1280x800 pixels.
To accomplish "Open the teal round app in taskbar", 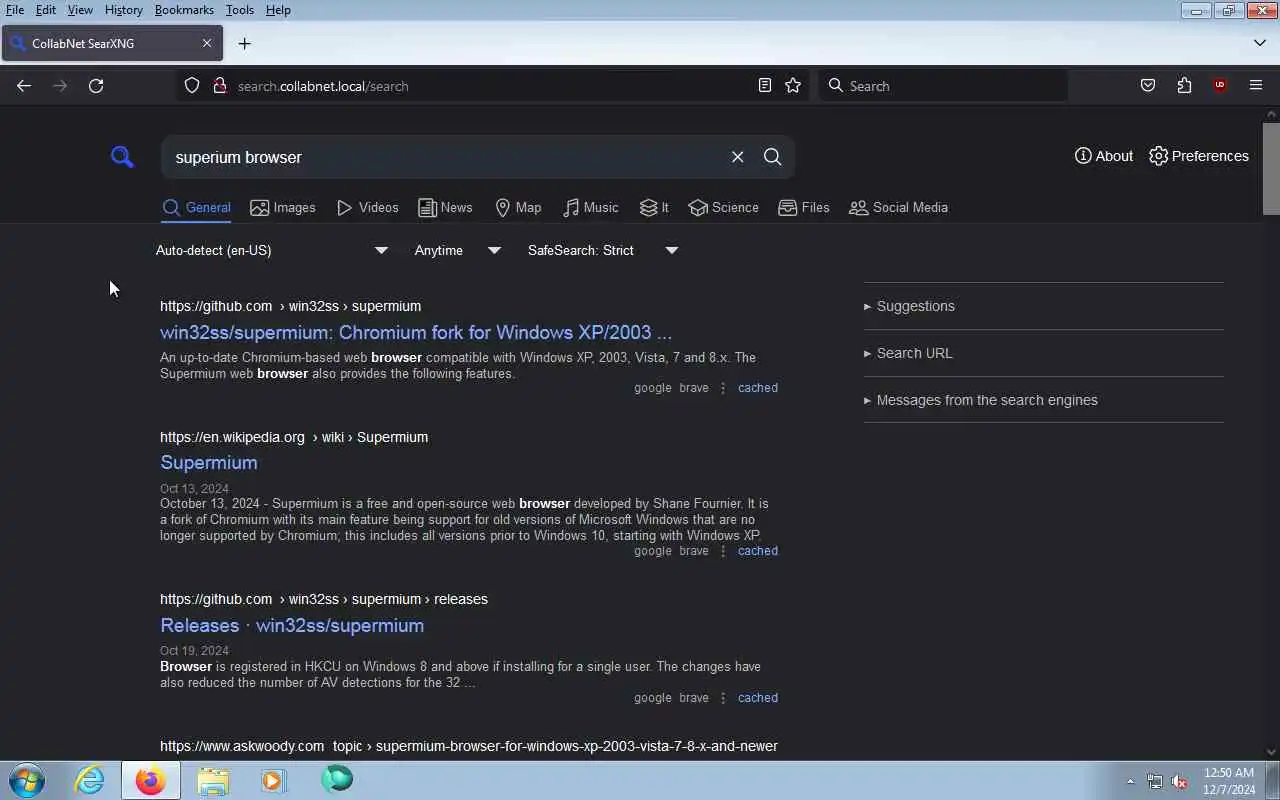I will (x=337, y=779).
